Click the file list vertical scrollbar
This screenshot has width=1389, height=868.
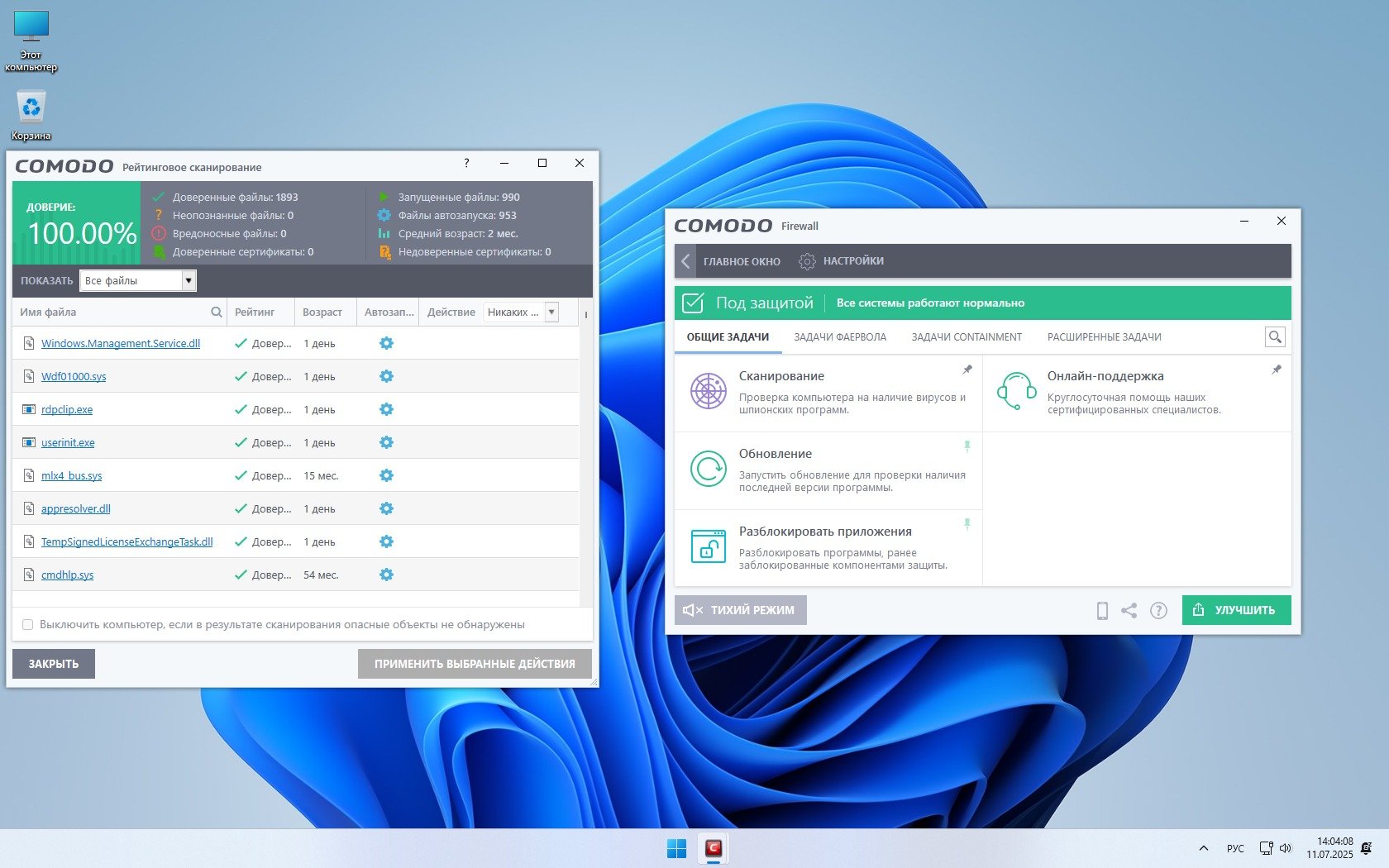click(x=585, y=455)
